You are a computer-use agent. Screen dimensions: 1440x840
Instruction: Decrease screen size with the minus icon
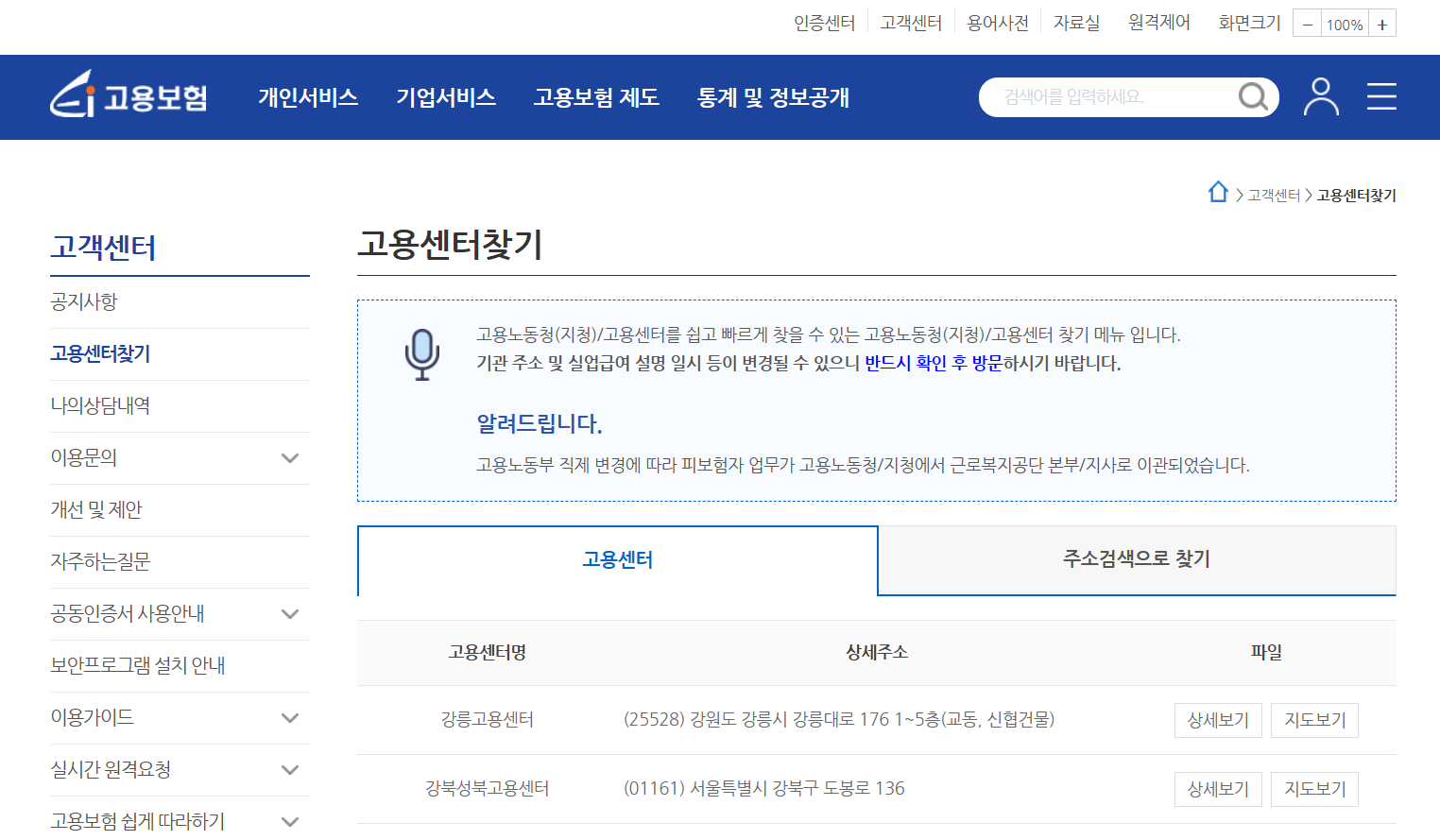(1307, 23)
